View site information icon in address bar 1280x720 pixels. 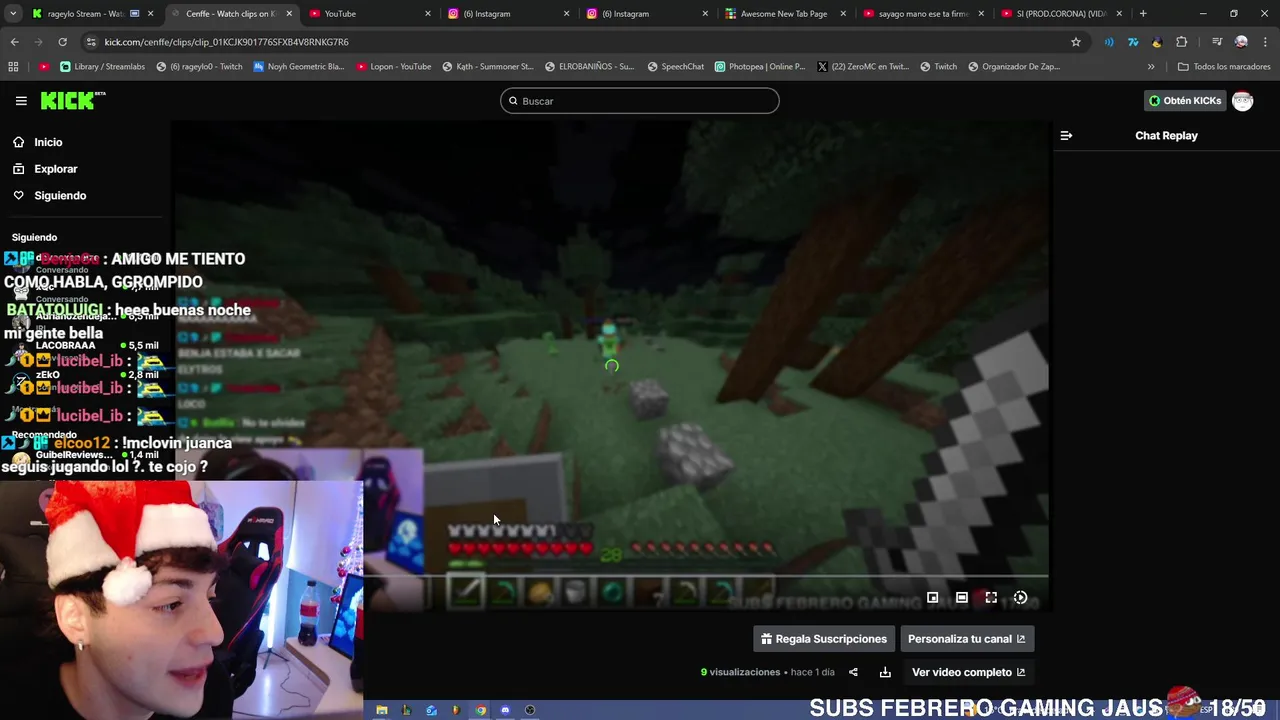point(92,42)
